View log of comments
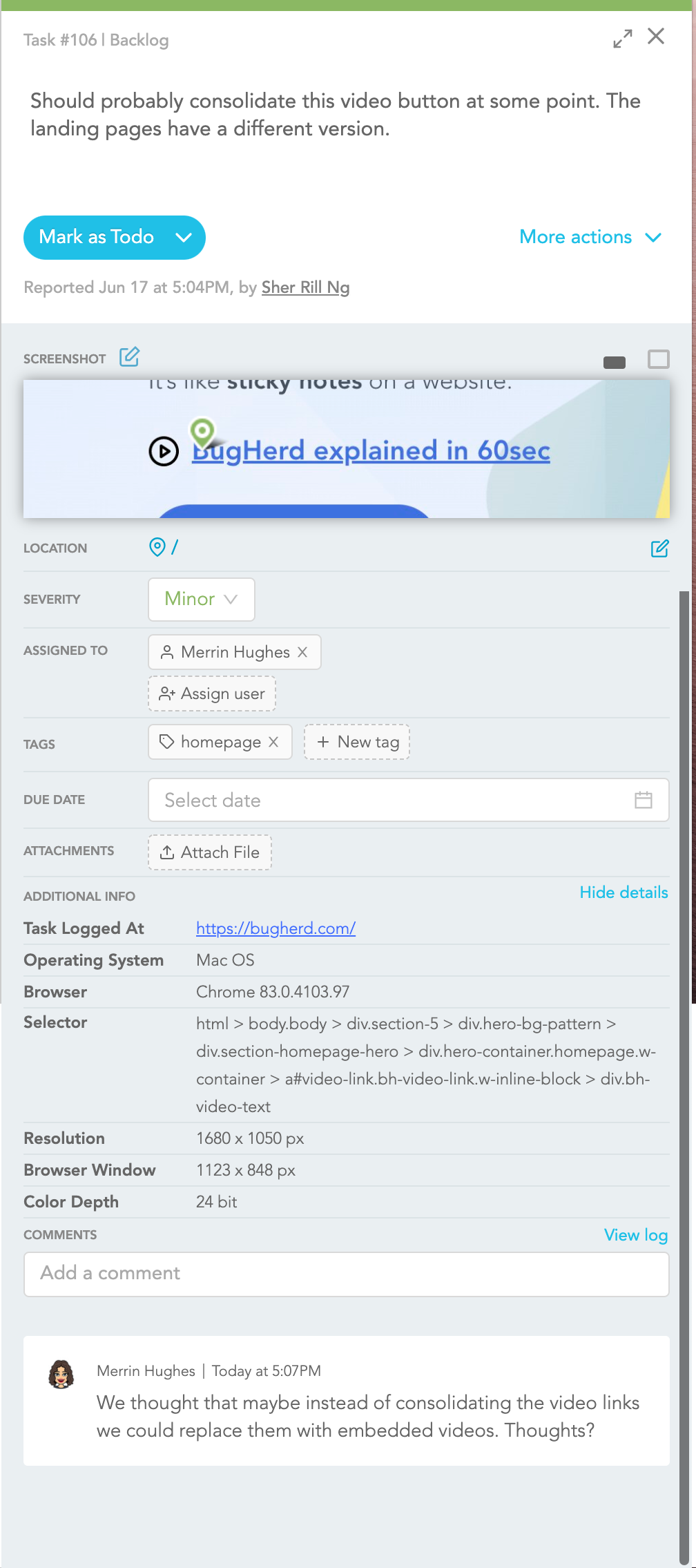Viewport: 696px width, 1568px height. click(x=636, y=1235)
